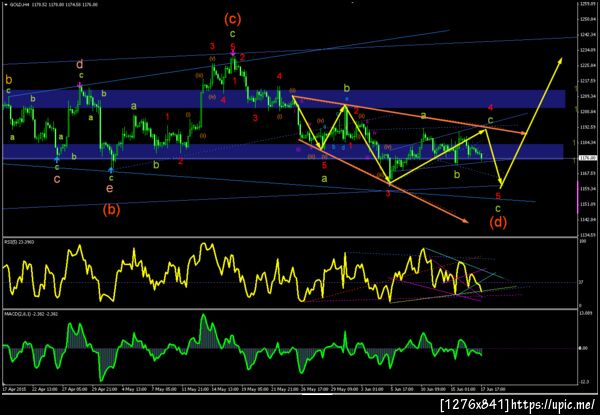Click the orange (c) wave label
Image resolution: width=600 pixels, height=415 pixels.
click(x=233, y=19)
